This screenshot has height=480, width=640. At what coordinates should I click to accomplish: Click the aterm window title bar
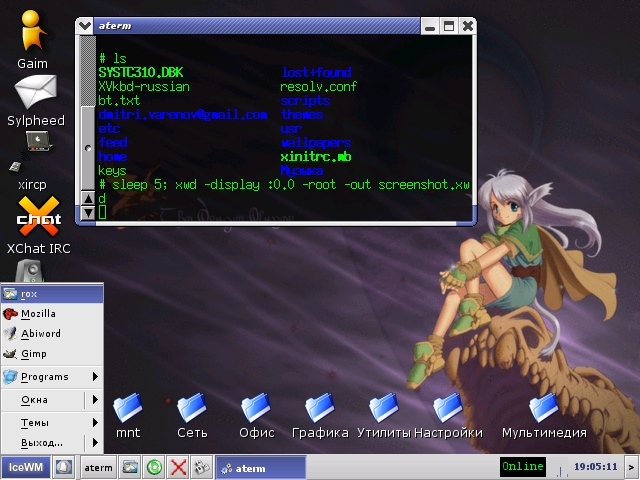[257, 26]
